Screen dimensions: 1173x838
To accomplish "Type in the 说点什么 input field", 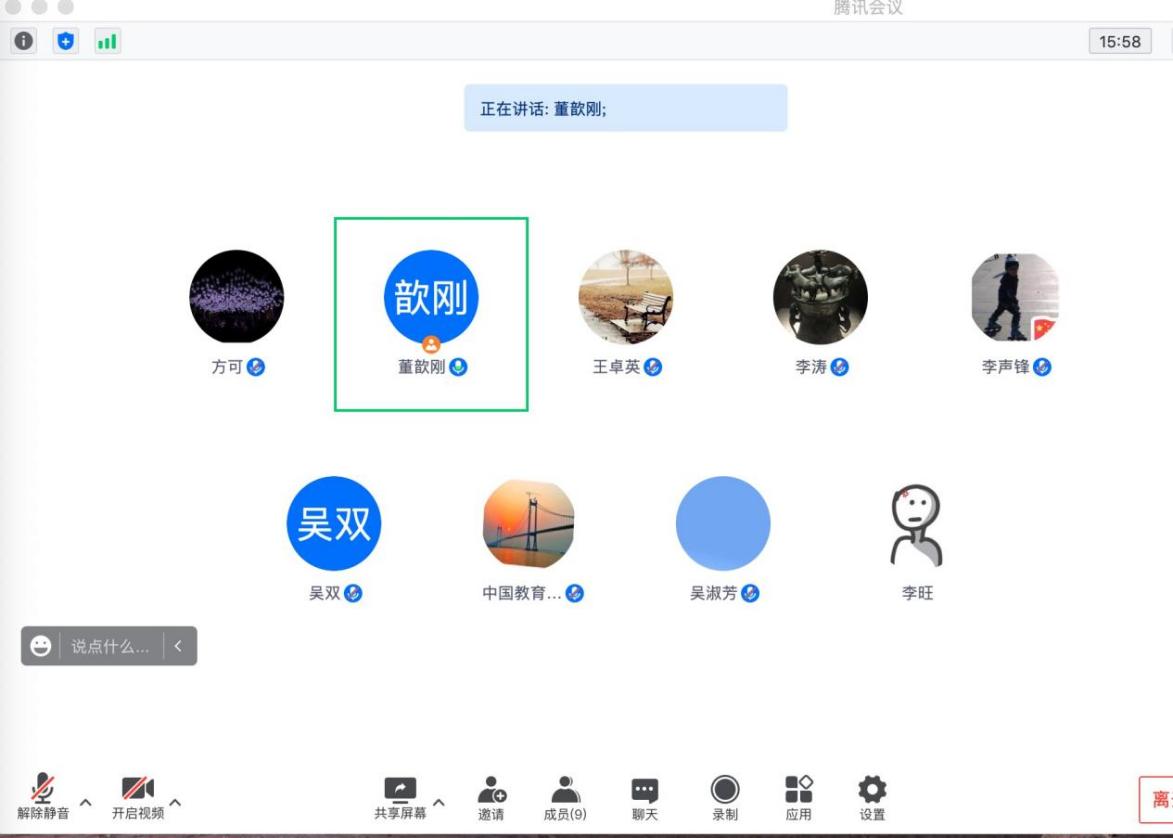I will pos(110,646).
